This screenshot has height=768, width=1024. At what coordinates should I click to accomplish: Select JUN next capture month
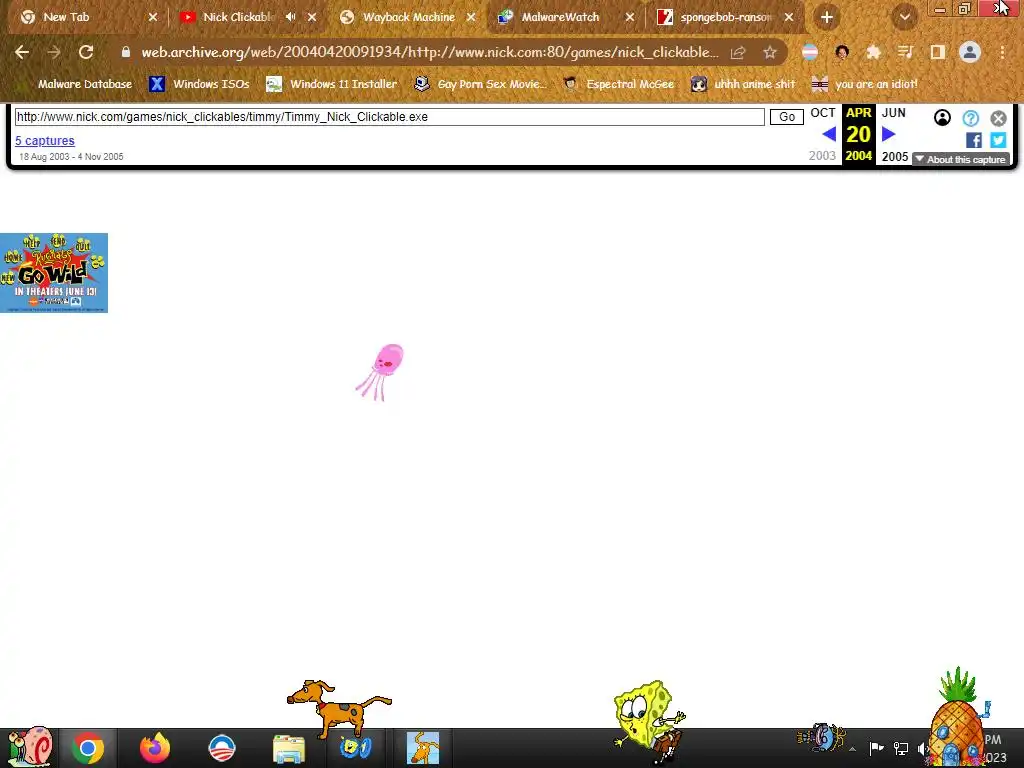pos(893,113)
